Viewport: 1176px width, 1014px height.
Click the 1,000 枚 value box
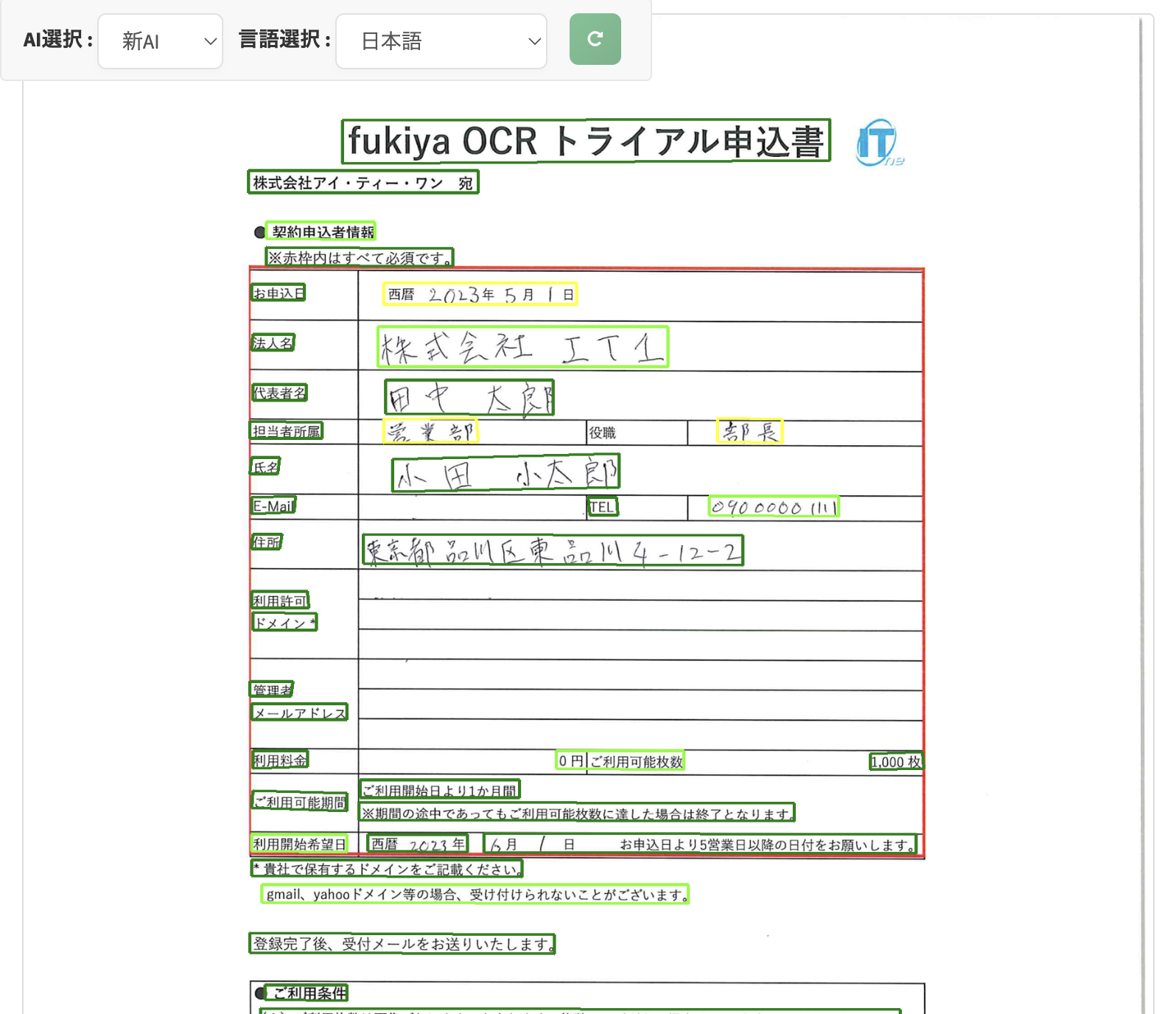tap(895, 761)
